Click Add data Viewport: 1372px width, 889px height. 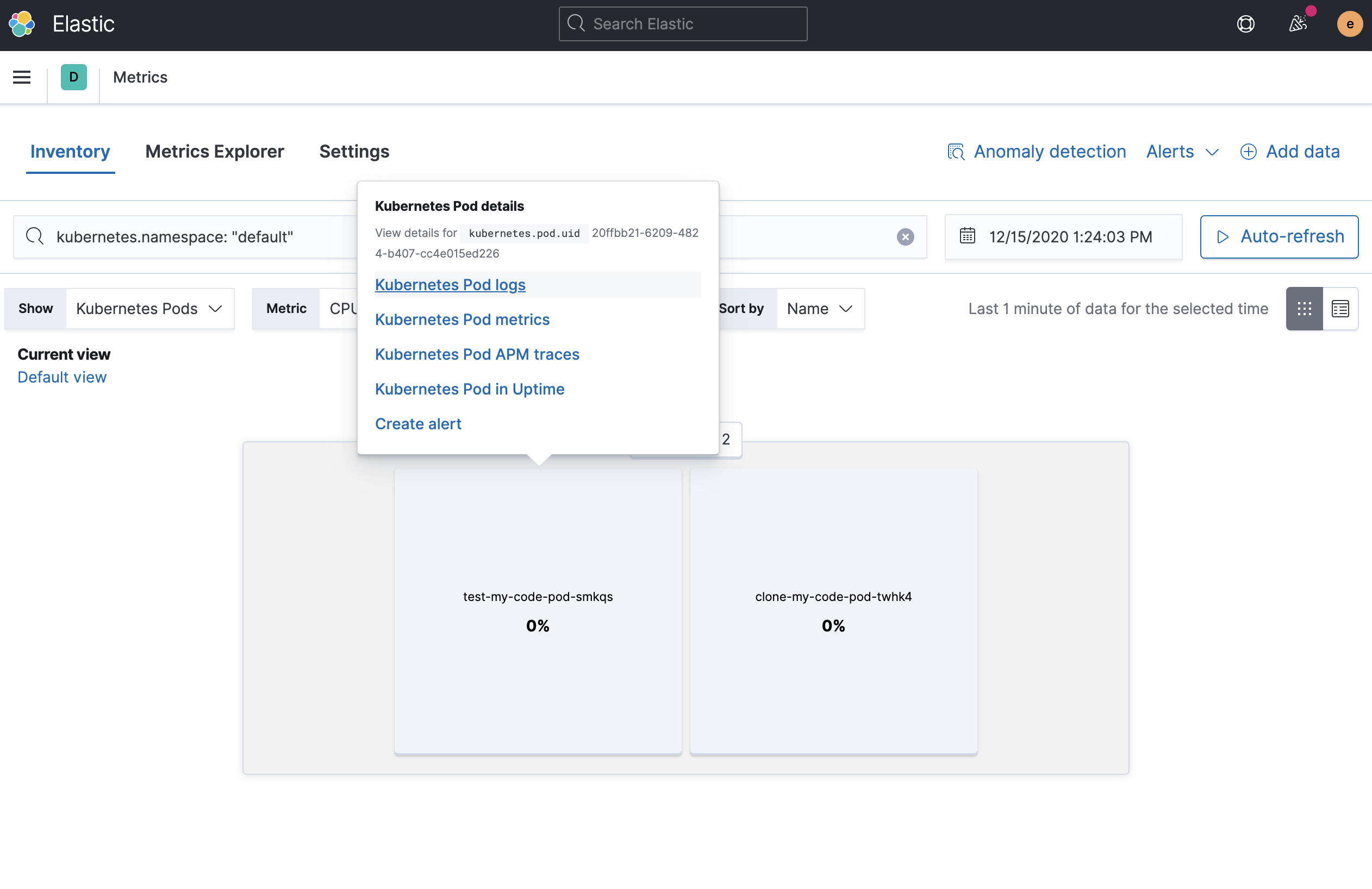pyautogui.click(x=1290, y=152)
